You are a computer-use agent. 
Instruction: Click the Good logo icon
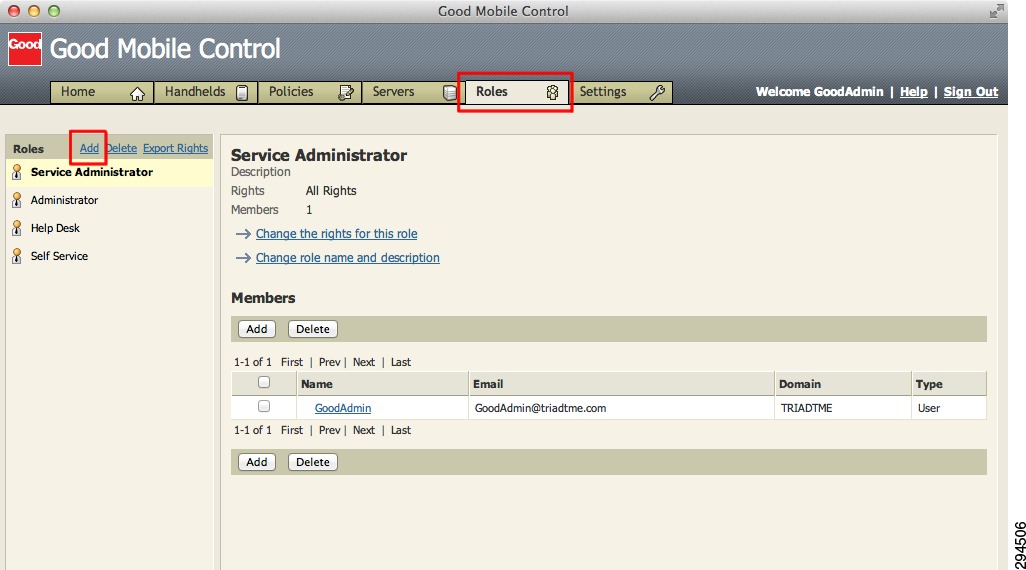click(x=25, y=48)
